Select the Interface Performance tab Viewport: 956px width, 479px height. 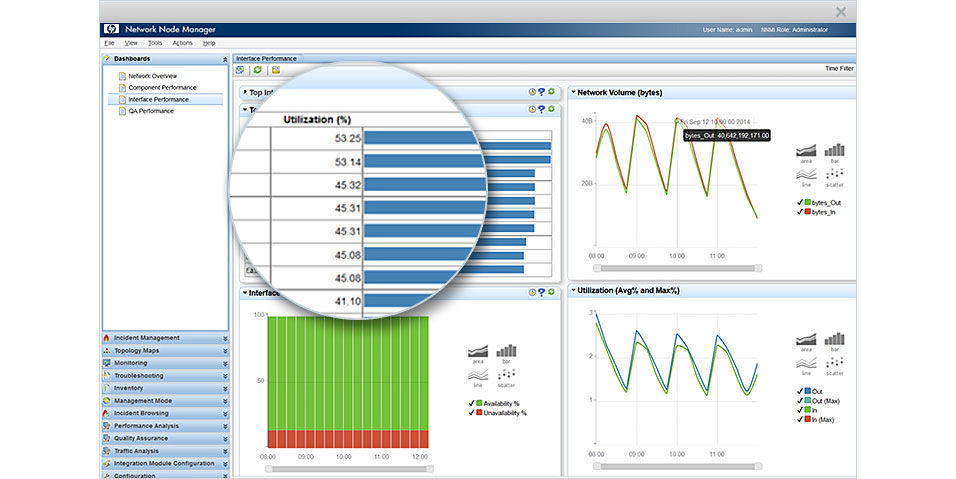(x=266, y=59)
